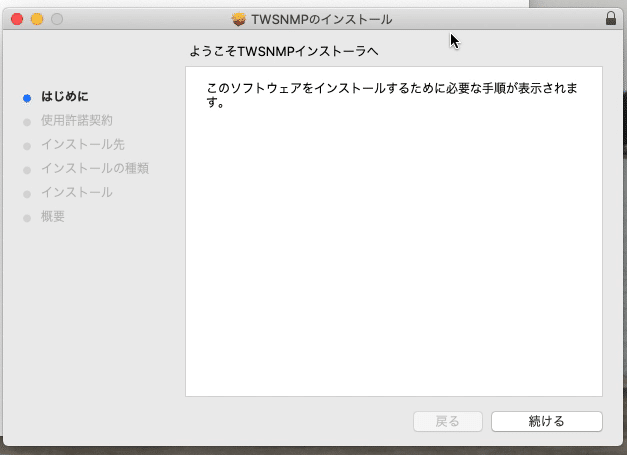Click the 続ける (Continue) button

(x=547, y=421)
